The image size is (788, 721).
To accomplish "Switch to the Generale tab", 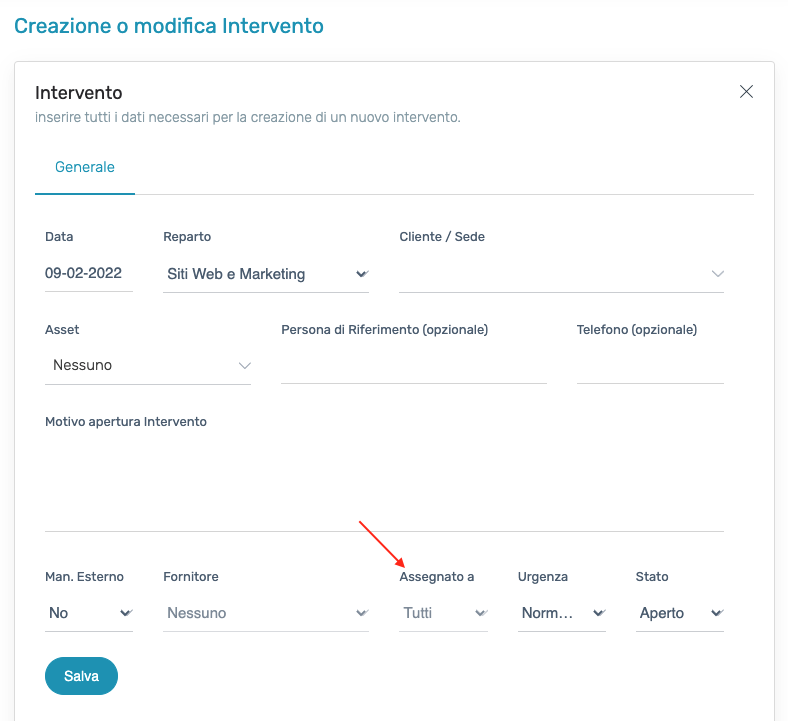I will (85, 167).
